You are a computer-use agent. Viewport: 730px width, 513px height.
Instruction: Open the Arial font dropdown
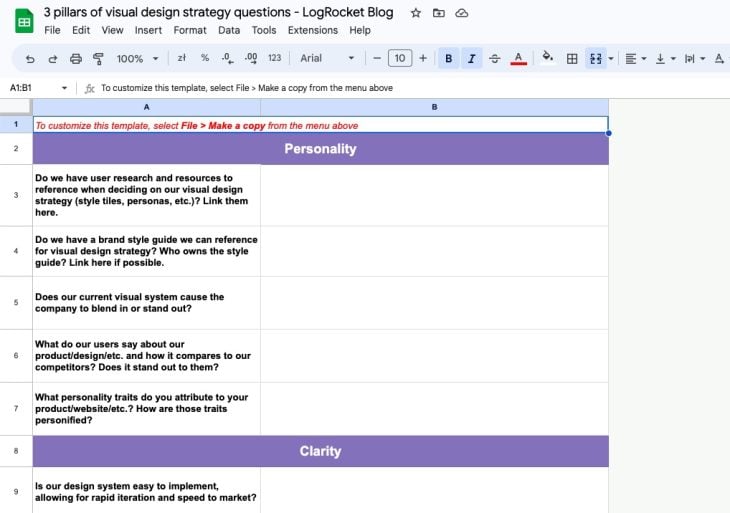[327, 58]
